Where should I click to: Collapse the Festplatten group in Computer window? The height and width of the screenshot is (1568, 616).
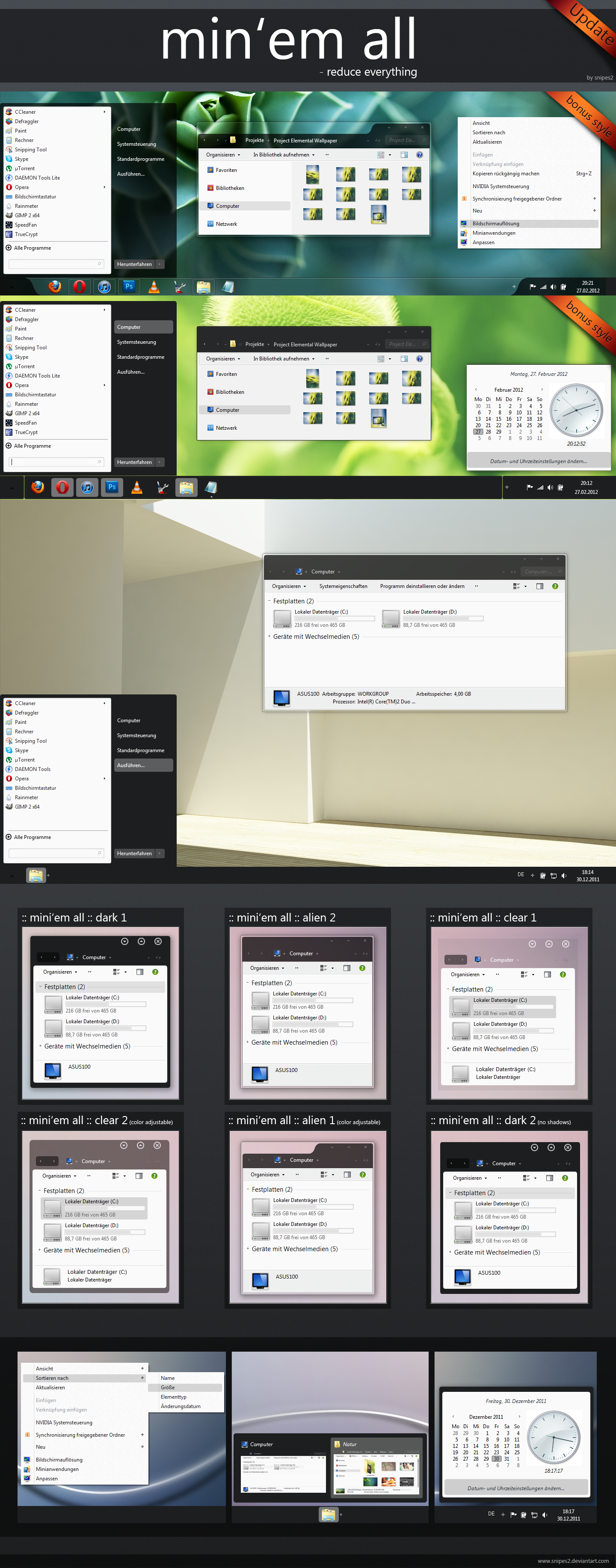pos(269,601)
